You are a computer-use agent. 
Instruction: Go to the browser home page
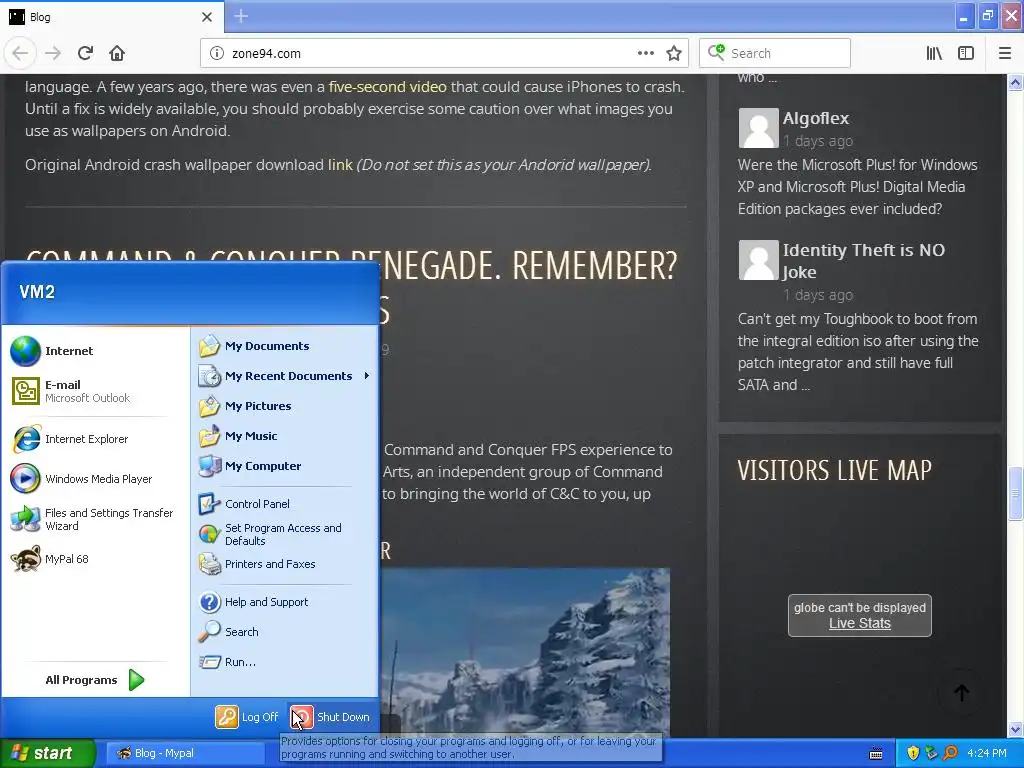tap(117, 53)
